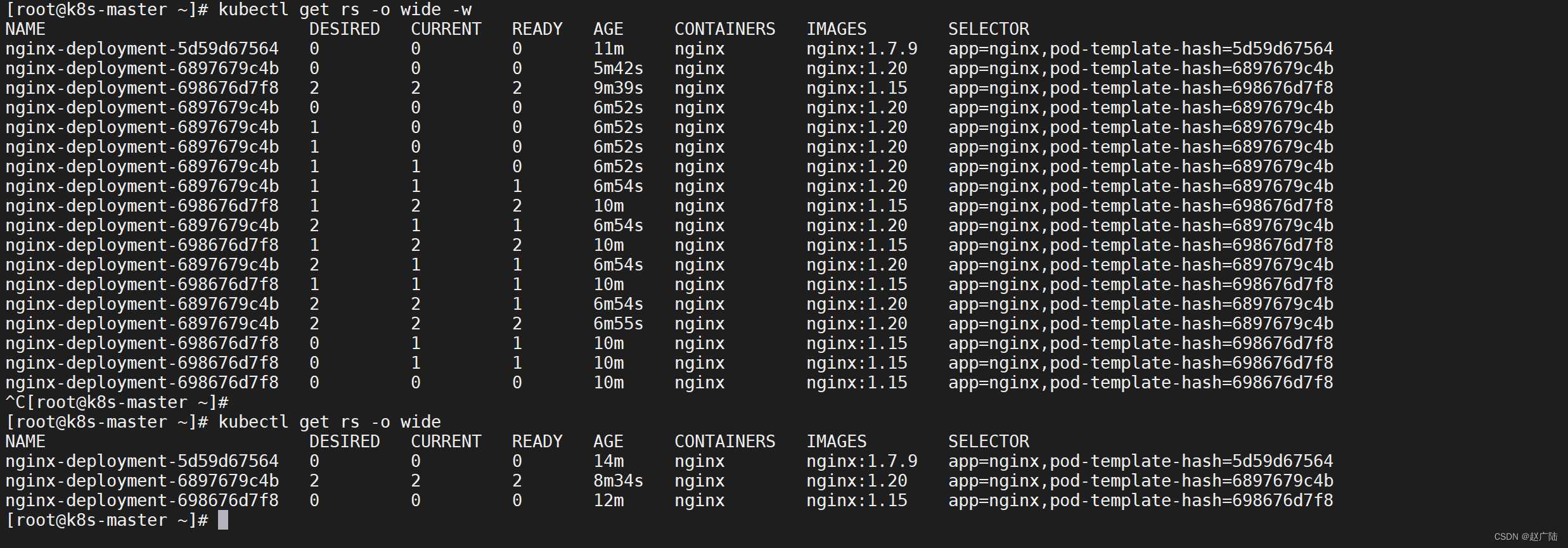
Task: Click the IMAGES header under the second command
Action: point(837,442)
